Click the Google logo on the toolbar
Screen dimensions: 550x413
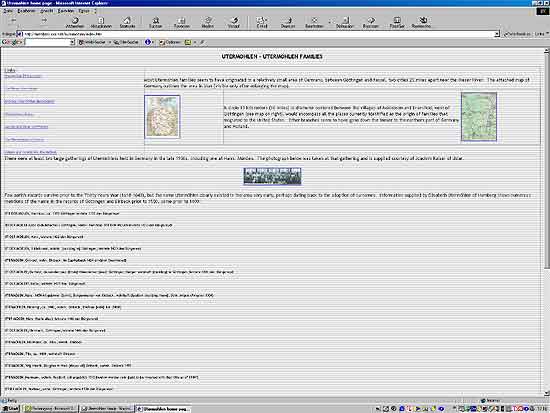pyautogui.click(x=11, y=42)
